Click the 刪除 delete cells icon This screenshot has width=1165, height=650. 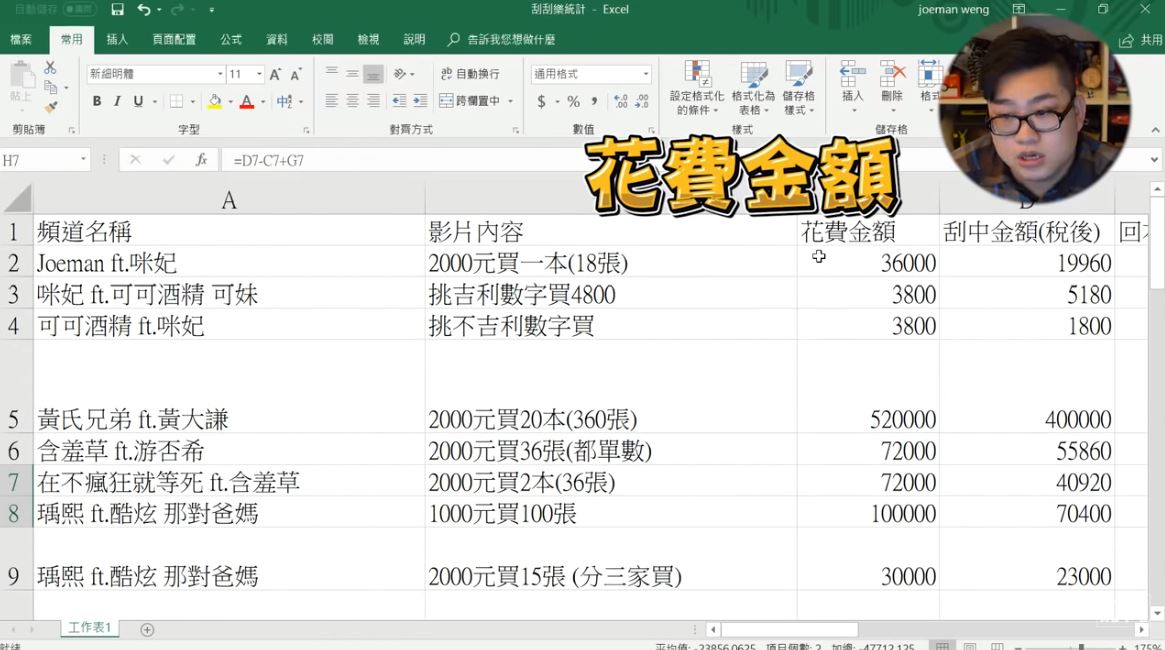point(892,82)
